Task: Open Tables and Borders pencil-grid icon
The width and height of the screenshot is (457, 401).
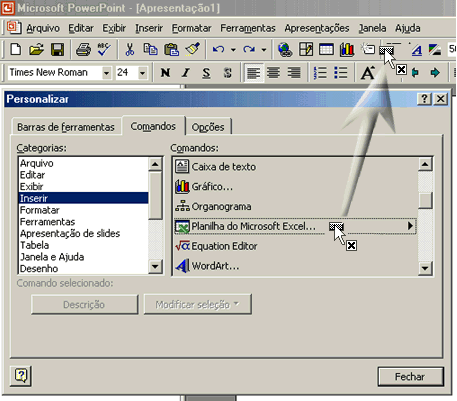Action: tap(306, 49)
